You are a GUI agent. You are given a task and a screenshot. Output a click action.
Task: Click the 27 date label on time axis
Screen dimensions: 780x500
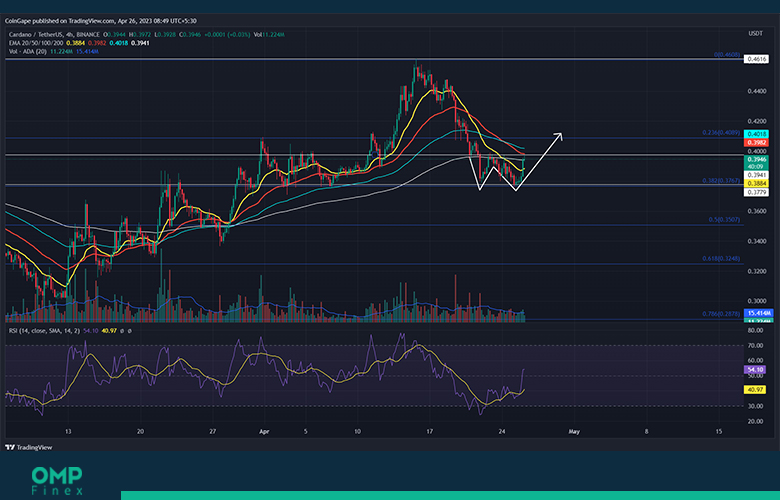tap(212, 431)
